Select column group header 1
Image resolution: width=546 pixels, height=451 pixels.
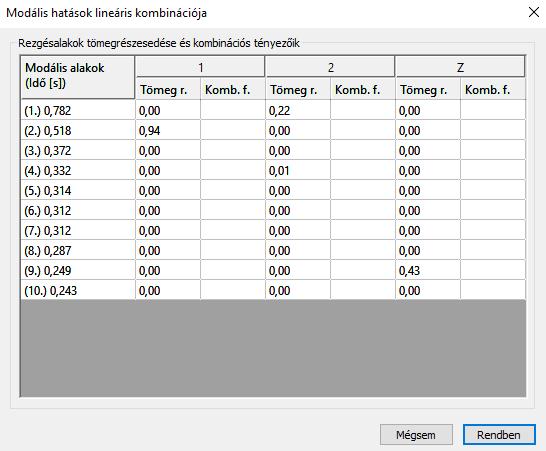(x=200, y=67)
